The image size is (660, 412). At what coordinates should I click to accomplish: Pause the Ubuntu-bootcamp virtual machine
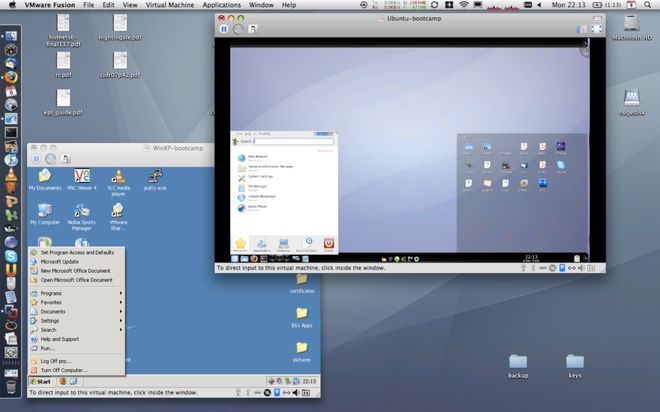[224, 29]
